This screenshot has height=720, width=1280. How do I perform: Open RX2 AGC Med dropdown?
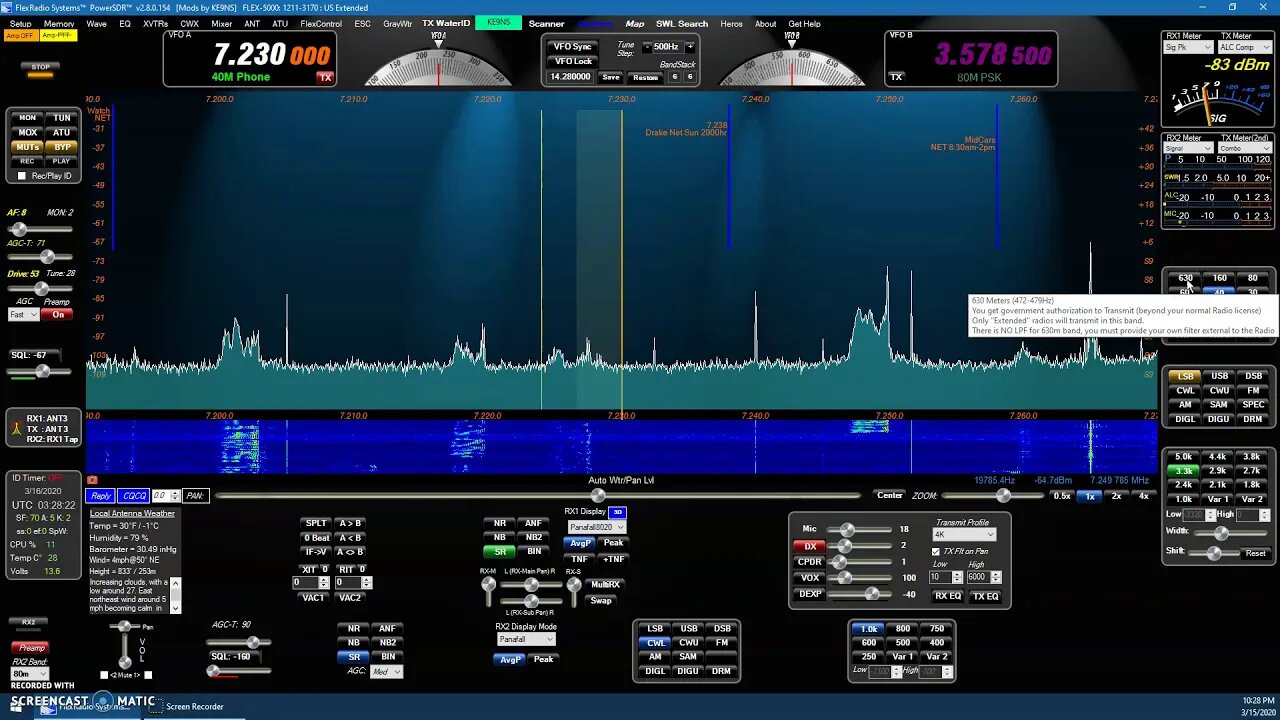(385, 672)
